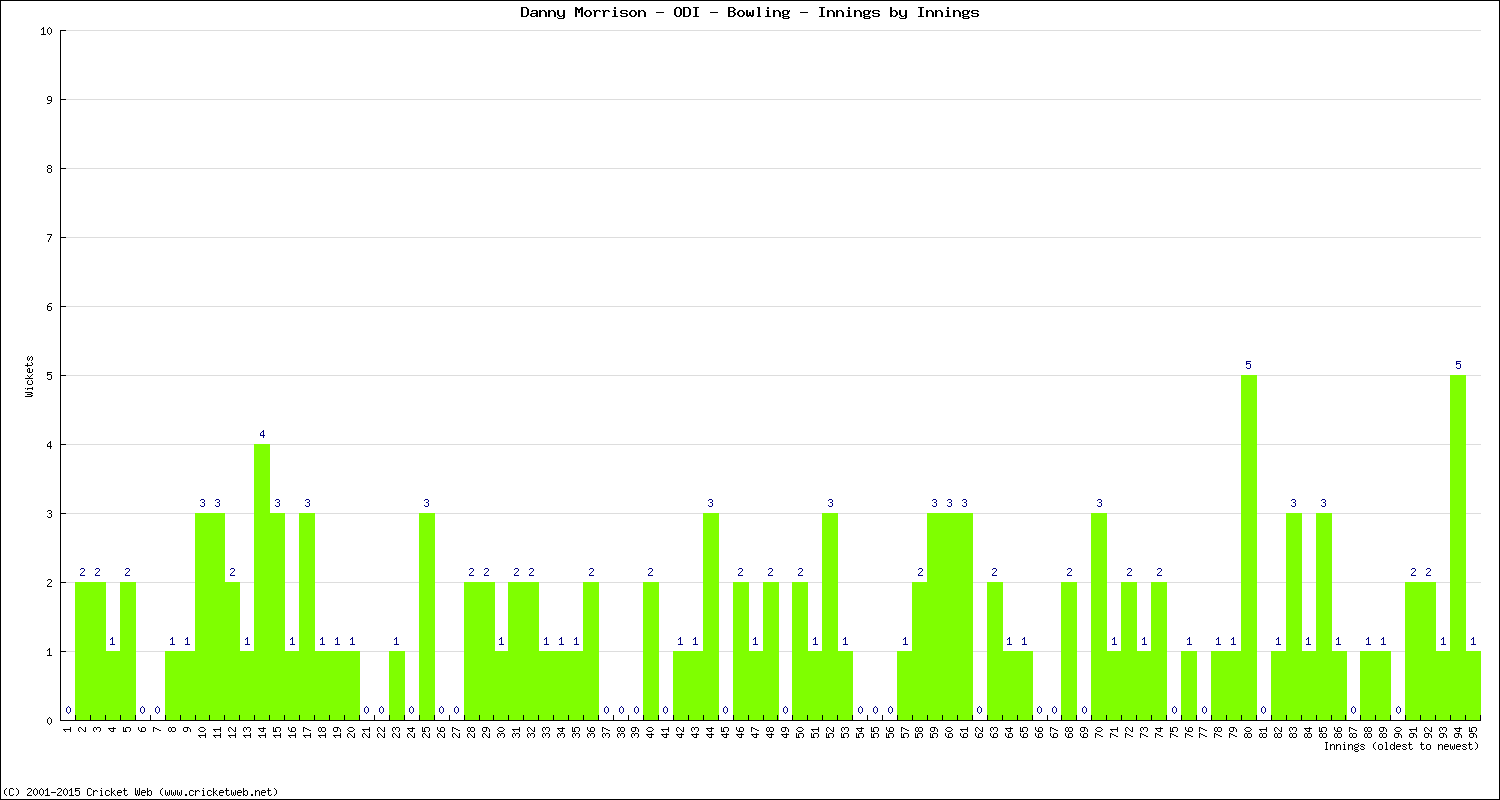1500x800 pixels.
Task: Select the two-wicket bar at innings 63
Action: pos(995,651)
